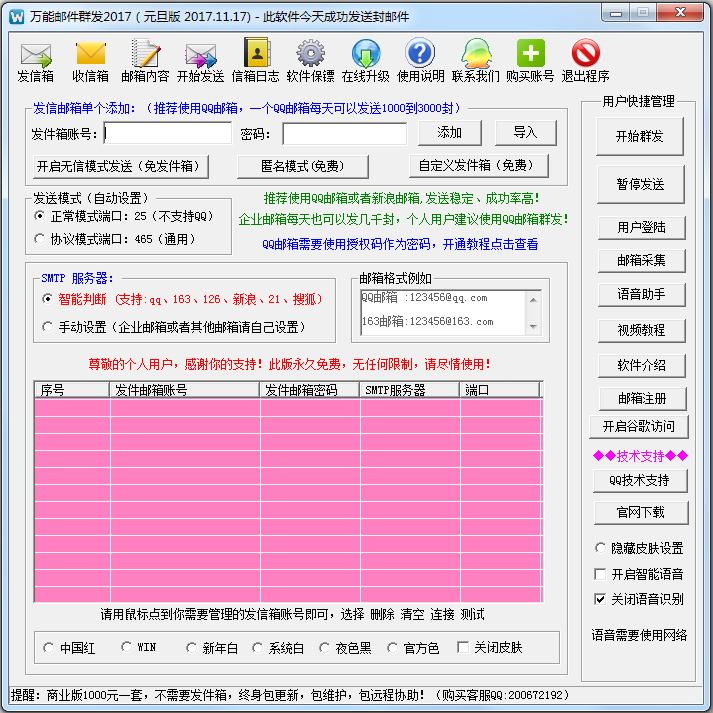Click the 发件邮箱密码 column header
The width and height of the screenshot is (713, 713).
(x=309, y=391)
